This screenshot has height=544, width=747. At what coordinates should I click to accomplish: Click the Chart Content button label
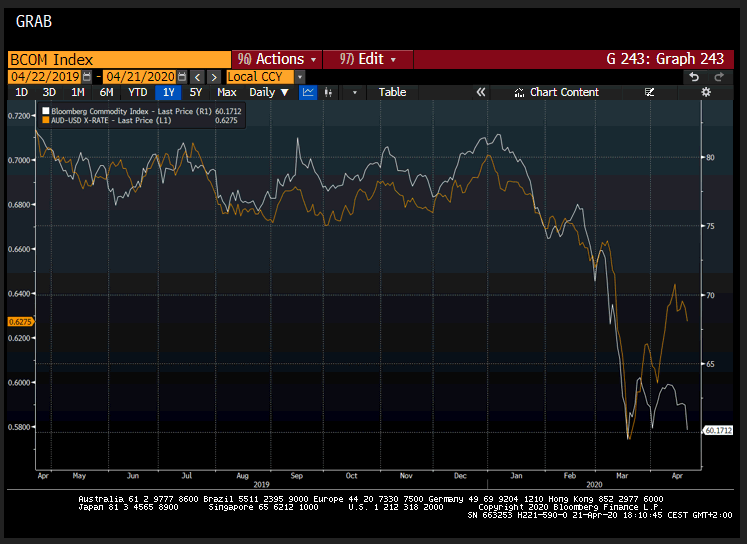coord(565,92)
